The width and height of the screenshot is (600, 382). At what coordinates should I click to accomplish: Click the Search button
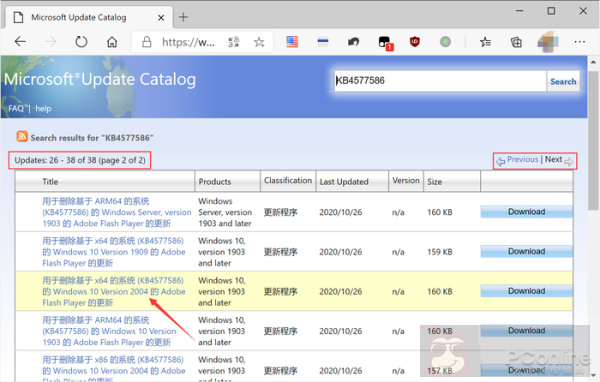(563, 81)
